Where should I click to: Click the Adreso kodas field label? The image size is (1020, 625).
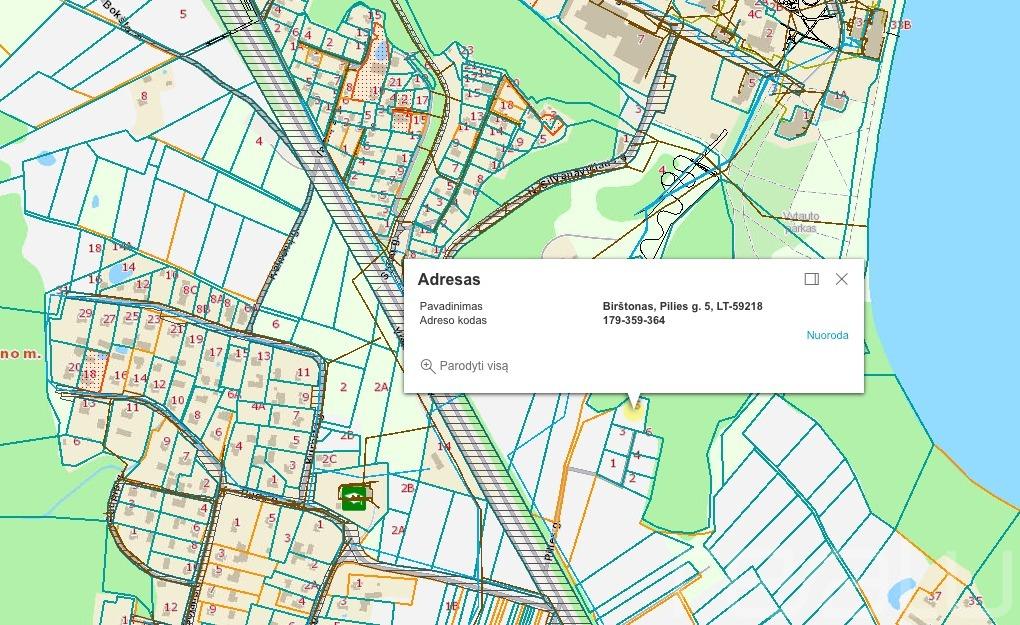pyautogui.click(x=453, y=321)
